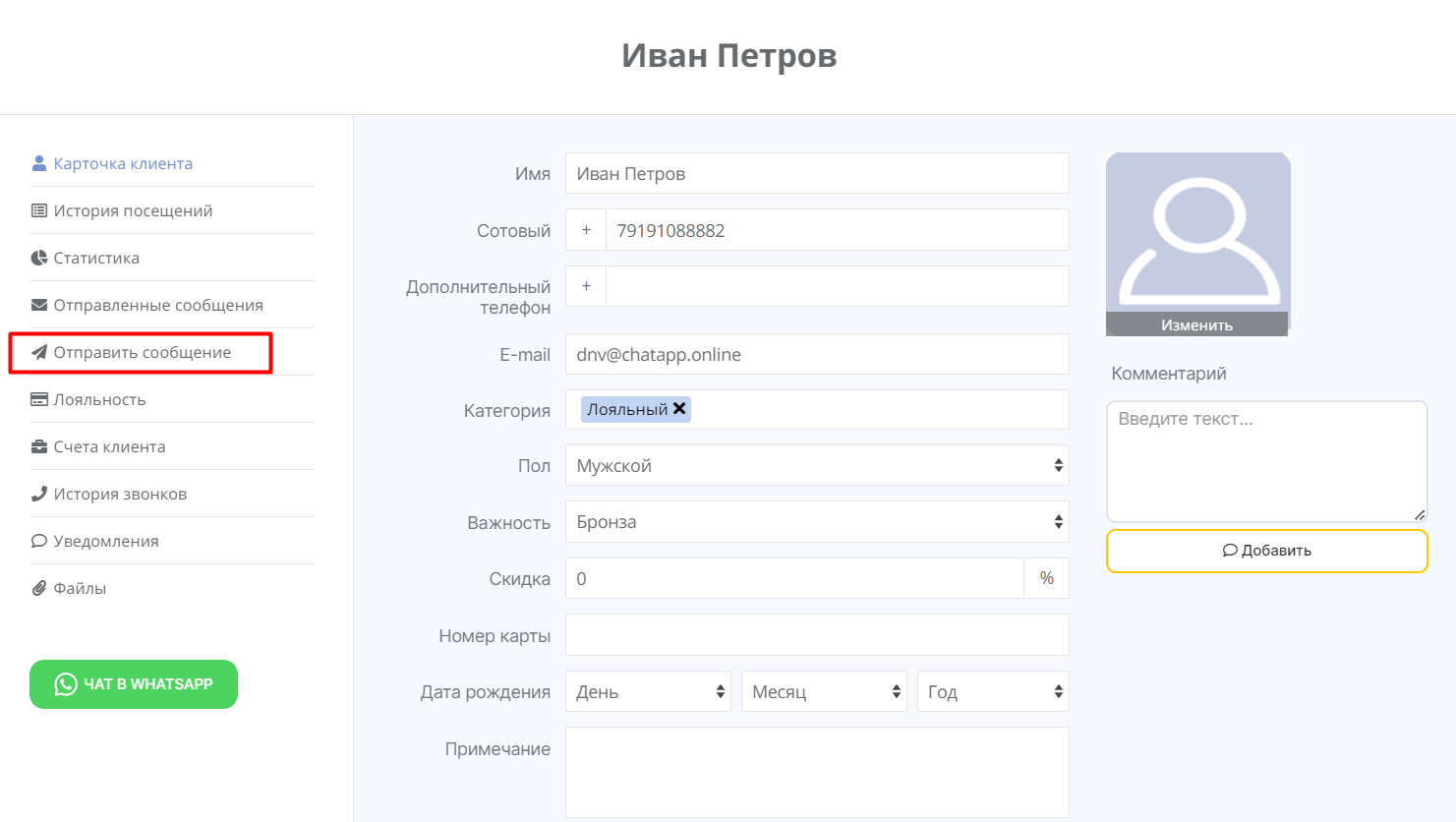
Task: Click the card icon beside Лояльность
Action: [39, 399]
